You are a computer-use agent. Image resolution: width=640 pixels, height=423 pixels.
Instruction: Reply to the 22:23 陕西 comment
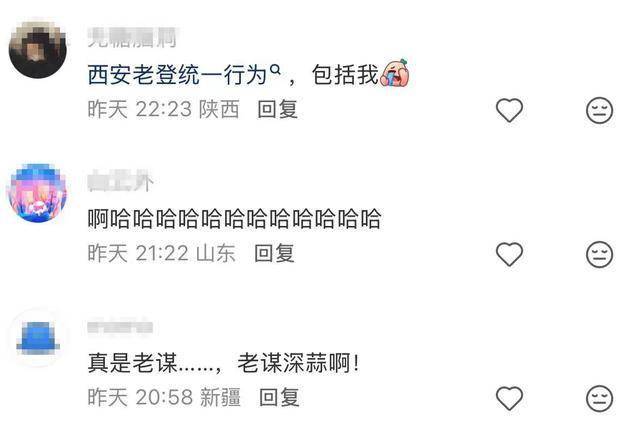click(278, 109)
